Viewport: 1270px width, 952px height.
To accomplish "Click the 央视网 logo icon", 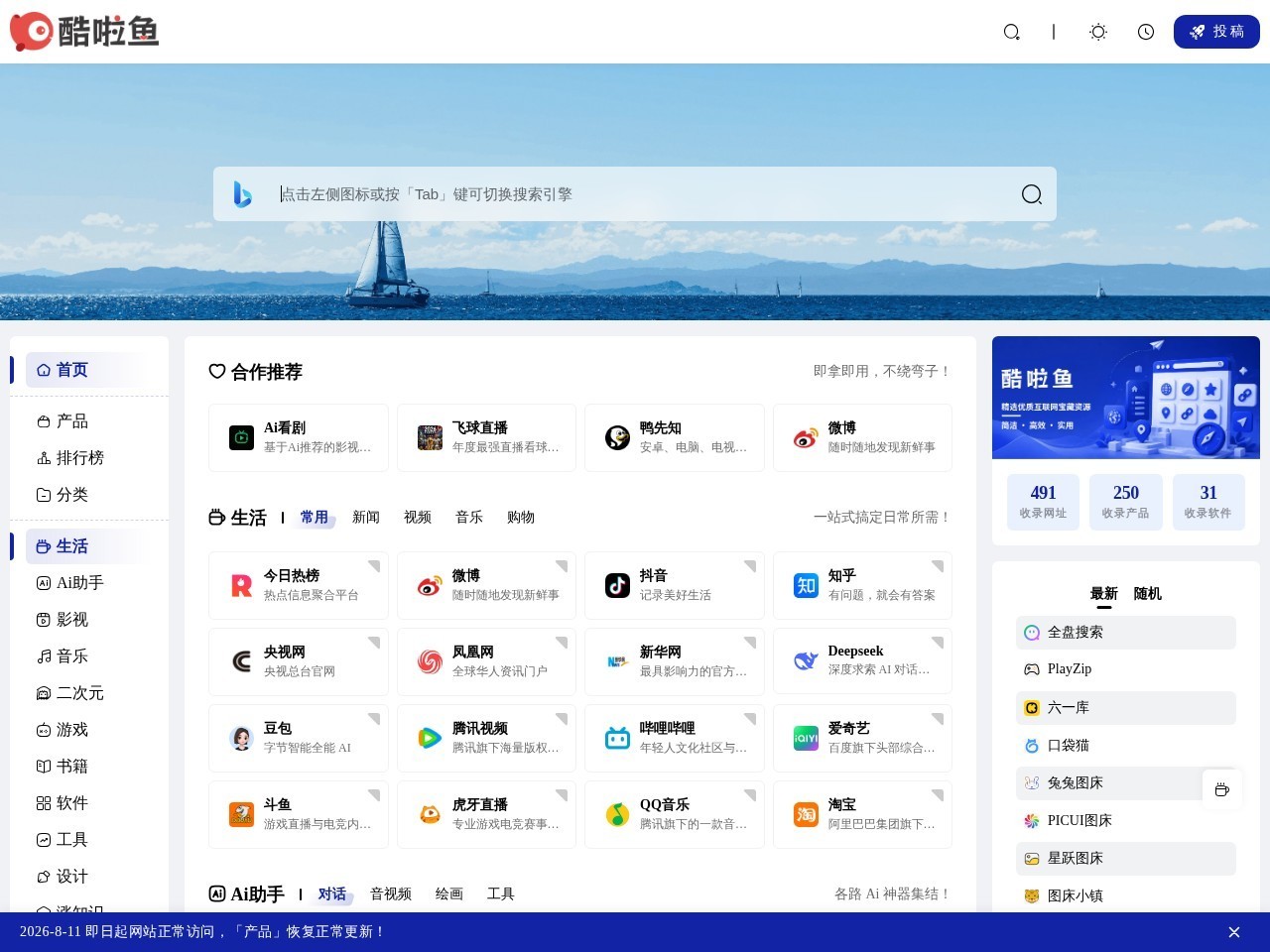I will tap(242, 661).
